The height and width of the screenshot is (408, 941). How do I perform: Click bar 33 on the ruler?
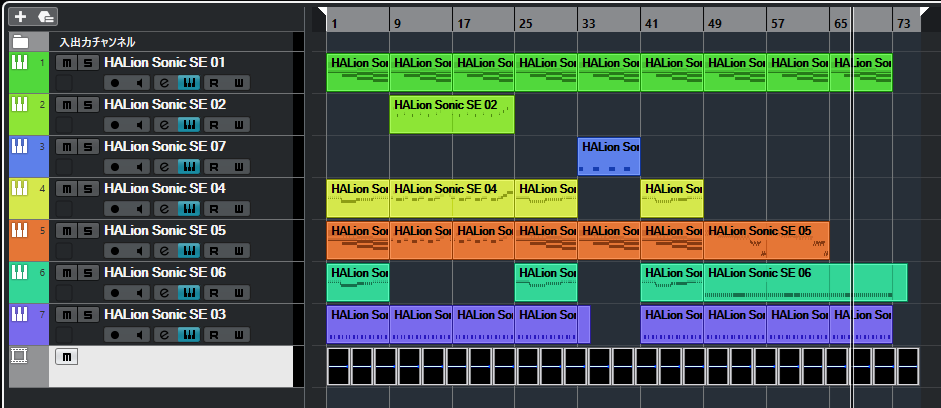589,25
